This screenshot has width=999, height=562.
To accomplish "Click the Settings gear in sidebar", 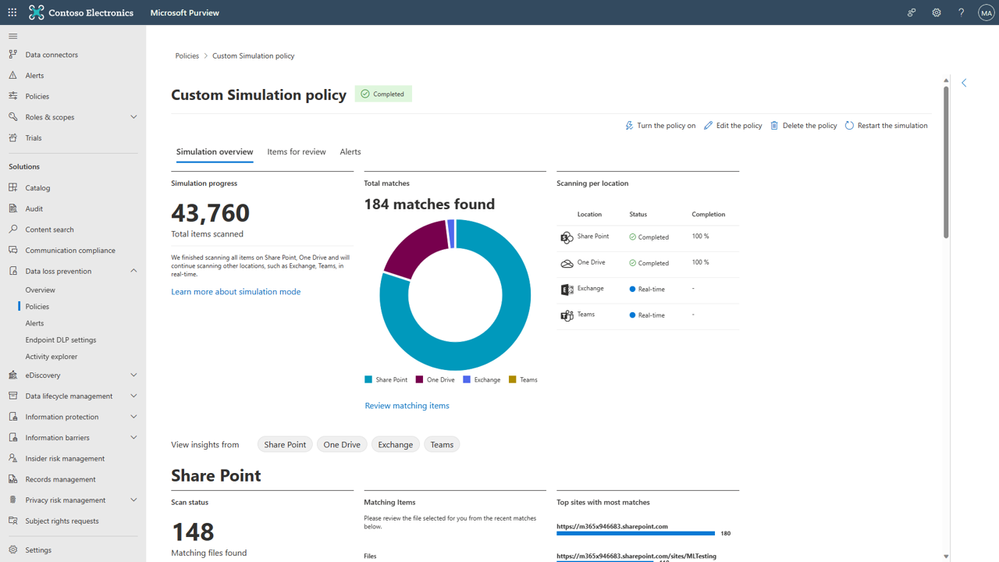I will click(x=13, y=549).
